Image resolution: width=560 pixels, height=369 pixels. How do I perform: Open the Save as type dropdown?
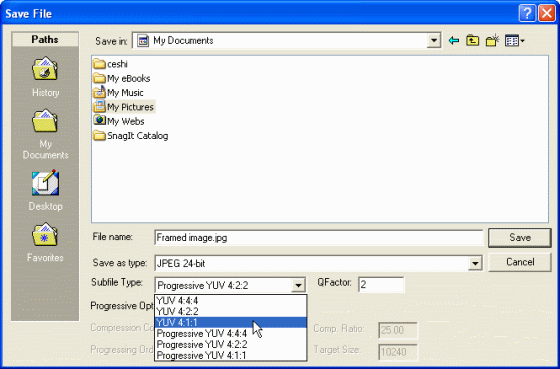click(x=475, y=264)
